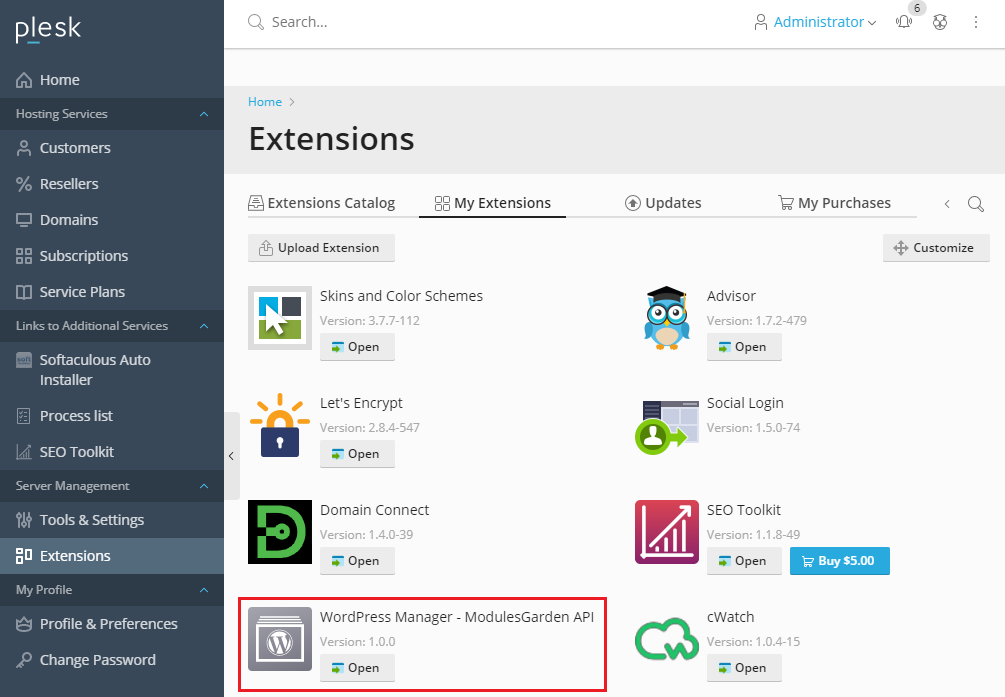Open the three-dot more menu in the header

[976, 22]
